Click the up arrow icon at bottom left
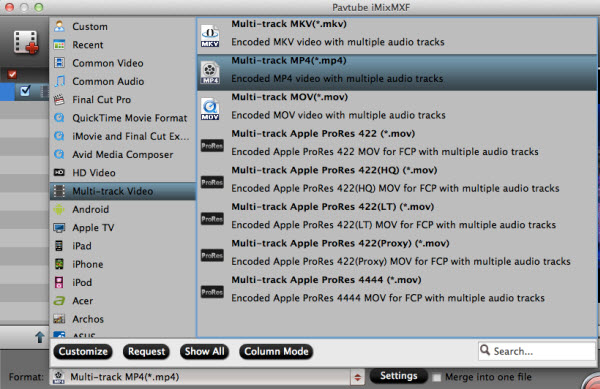600x389 pixels. click(40, 337)
